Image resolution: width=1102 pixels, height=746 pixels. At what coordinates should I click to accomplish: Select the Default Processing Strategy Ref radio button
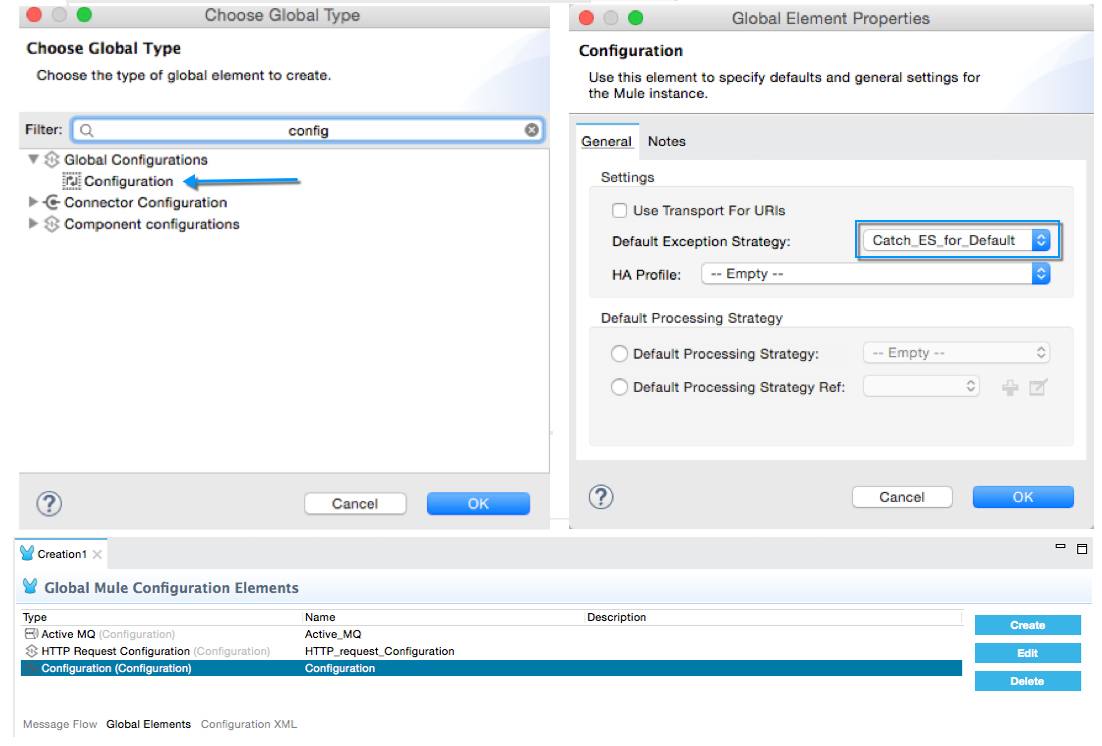(620, 387)
